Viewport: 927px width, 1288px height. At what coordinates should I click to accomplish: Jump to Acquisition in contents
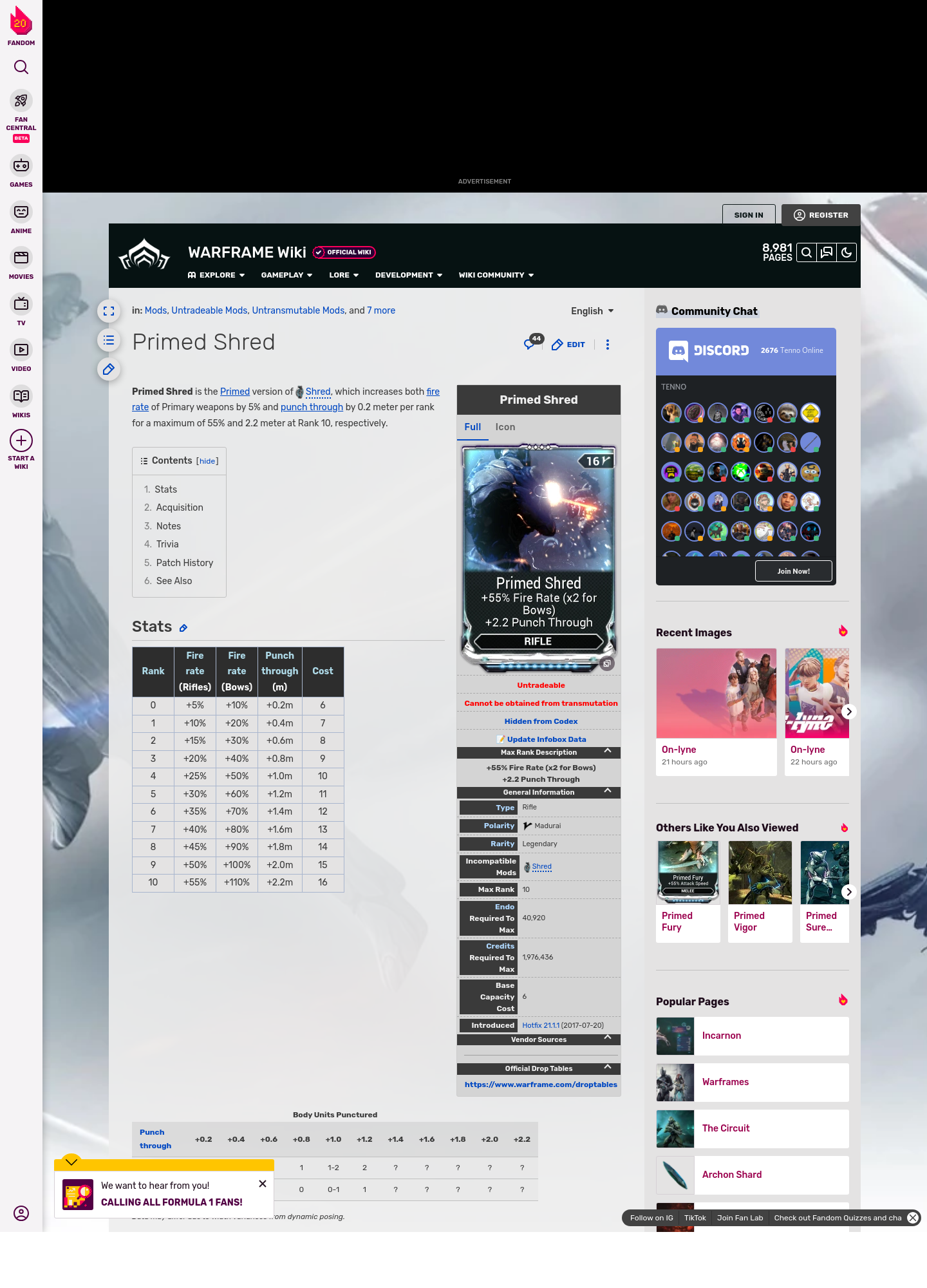point(180,507)
